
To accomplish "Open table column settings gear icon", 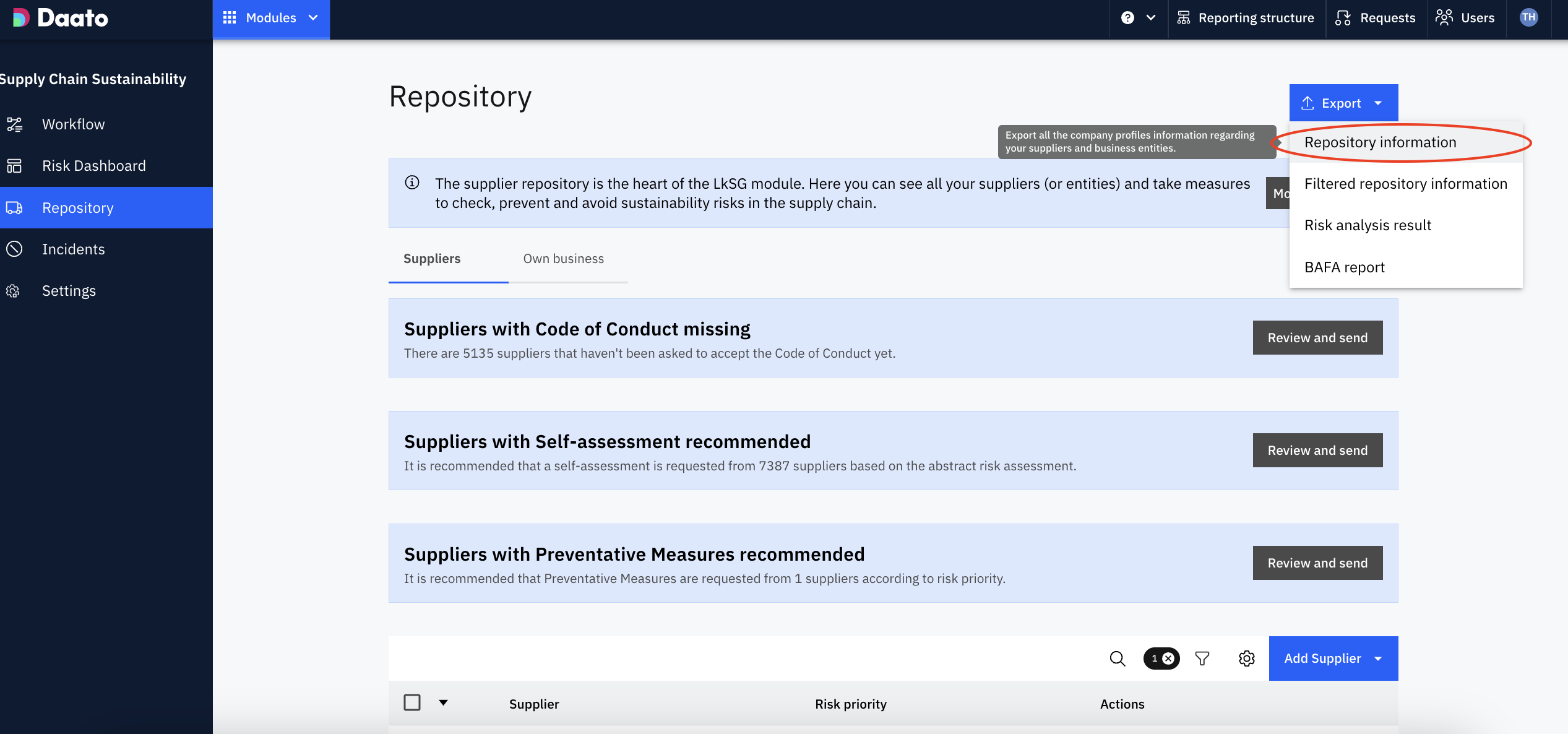I will (1246, 658).
